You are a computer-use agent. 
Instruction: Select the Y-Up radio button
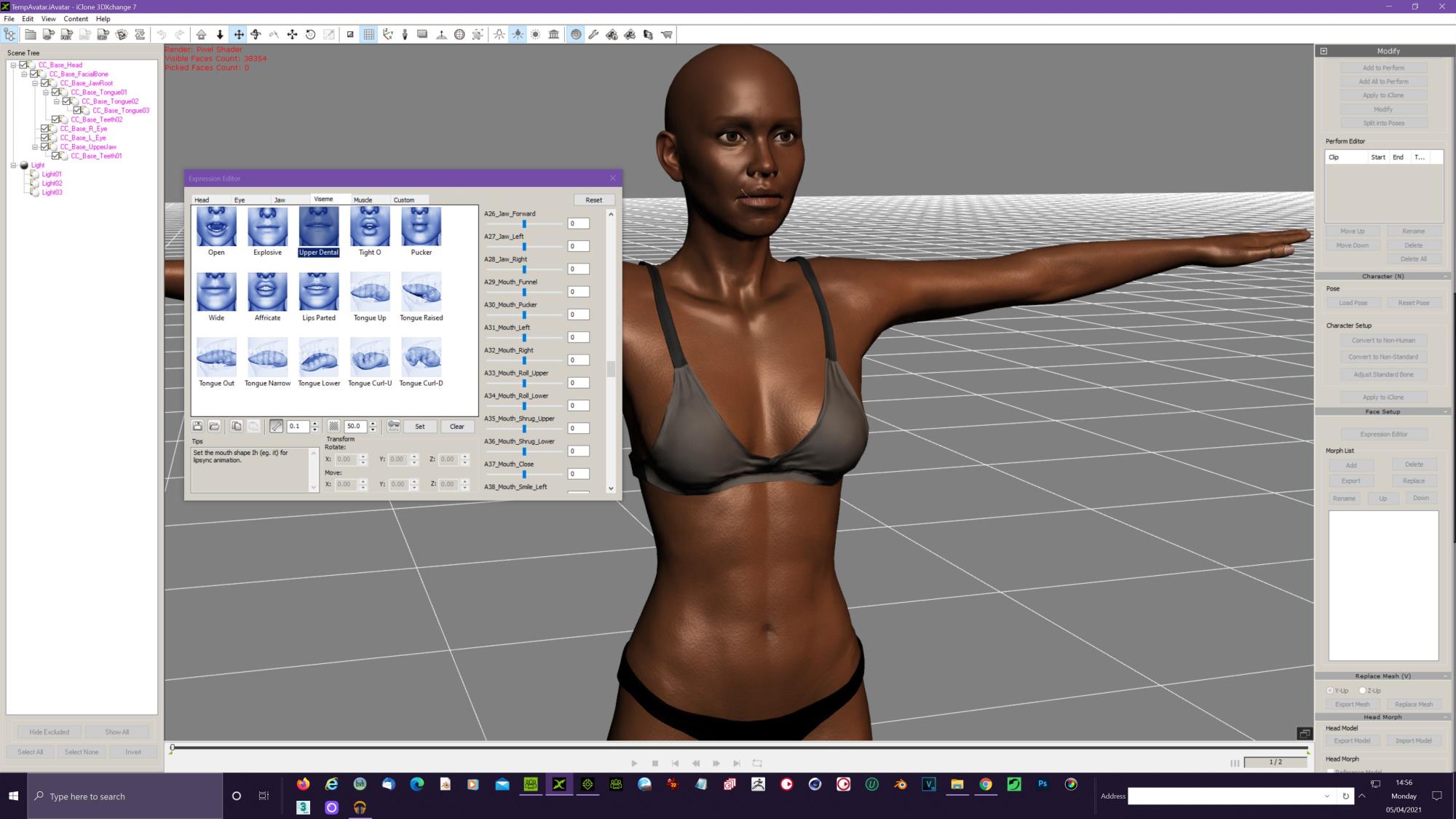tap(1330, 690)
